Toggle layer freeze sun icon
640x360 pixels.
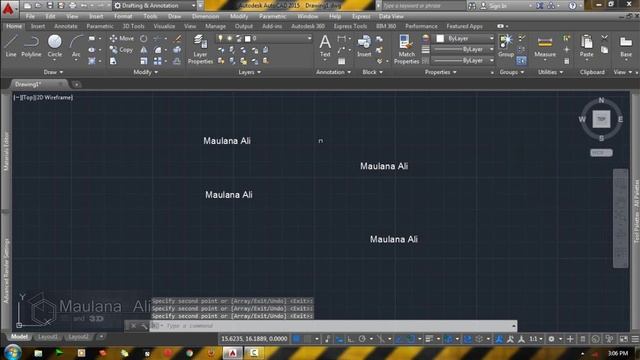(229, 38)
